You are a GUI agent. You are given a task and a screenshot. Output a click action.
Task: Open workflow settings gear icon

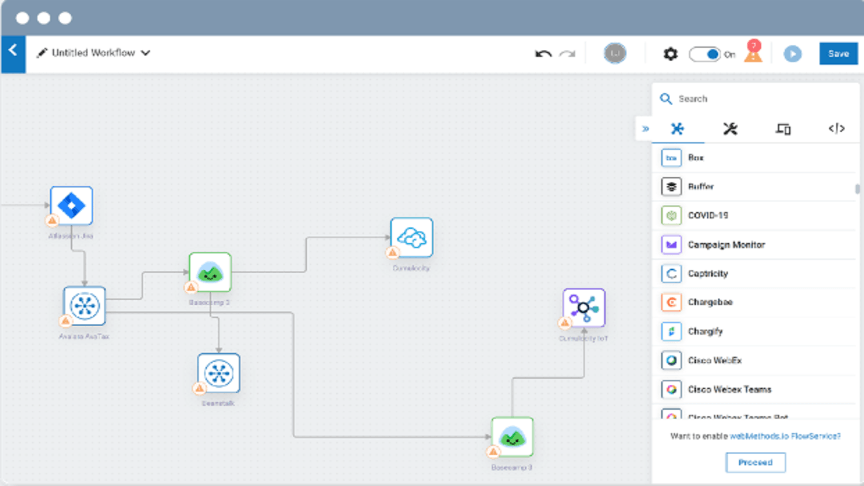pyautogui.click(x=670, y=54)
